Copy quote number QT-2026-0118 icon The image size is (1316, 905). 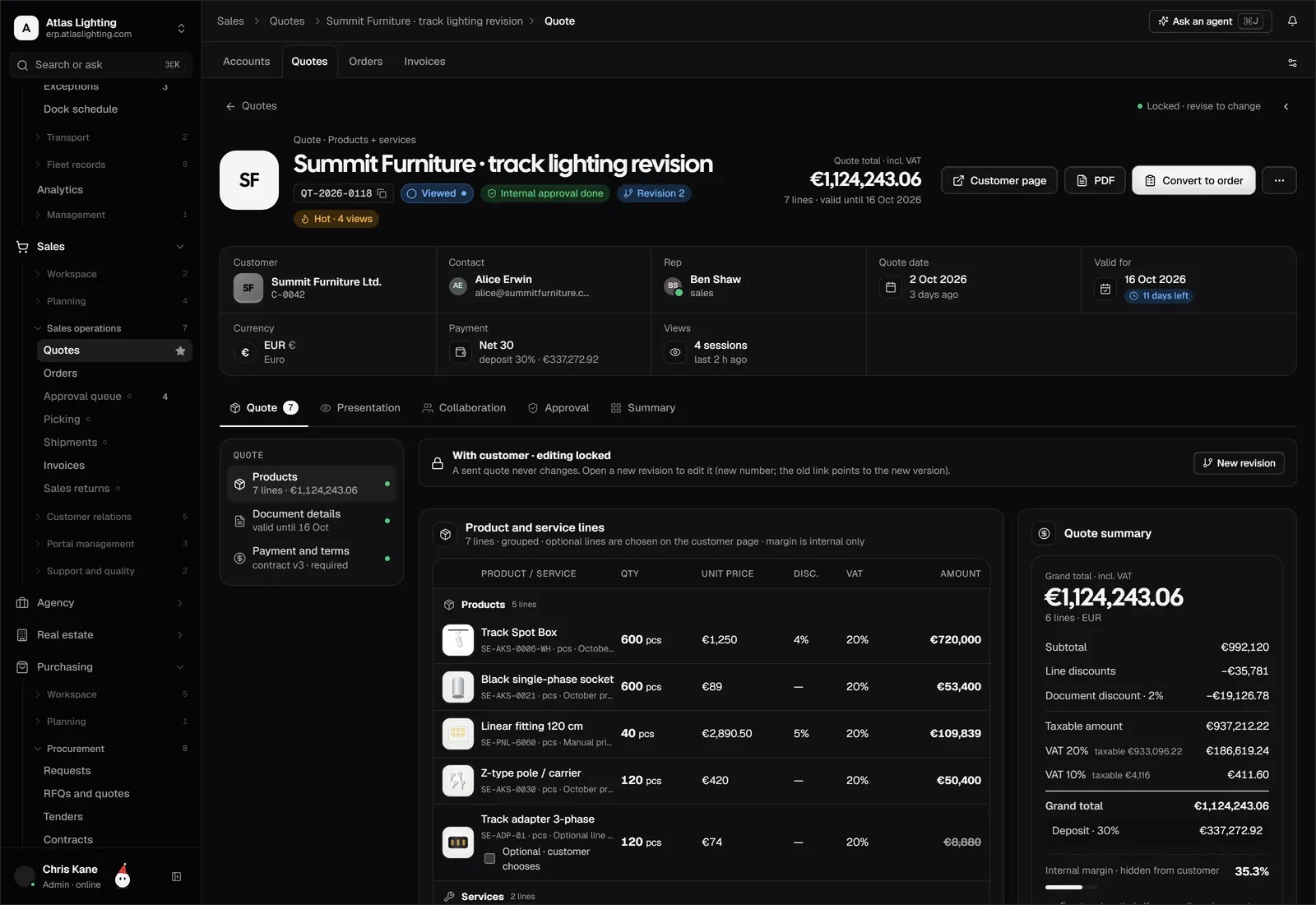click(382, 193)
